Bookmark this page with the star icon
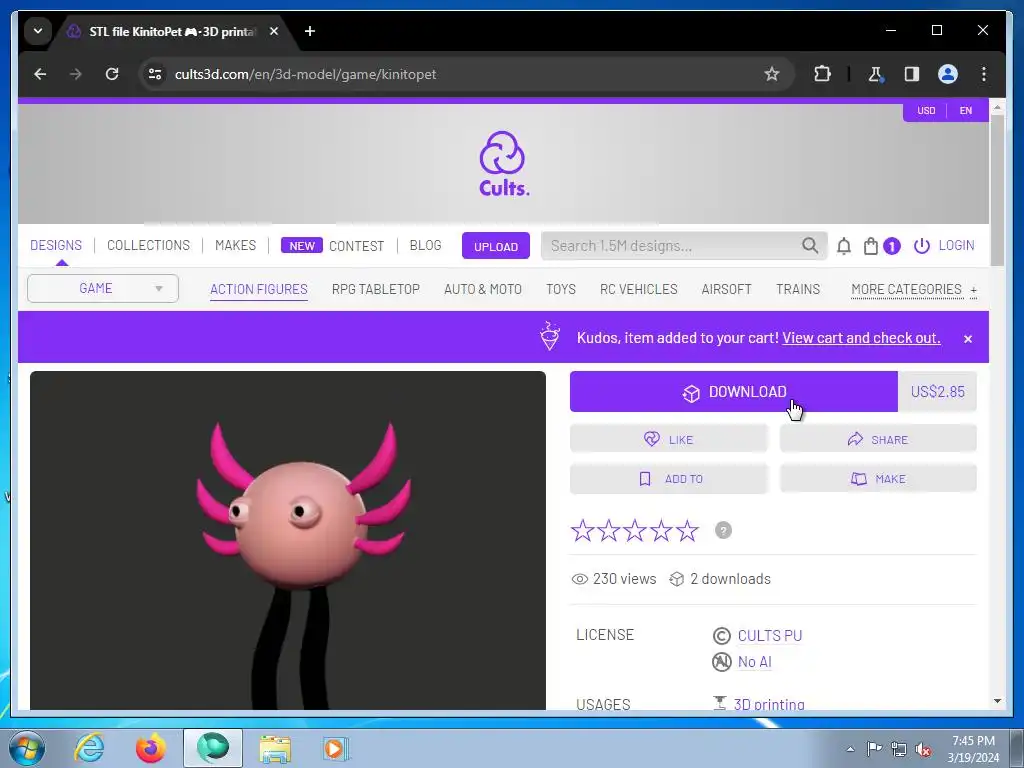The width and height of the screenshot is (1024, 768). pos(772,74)
